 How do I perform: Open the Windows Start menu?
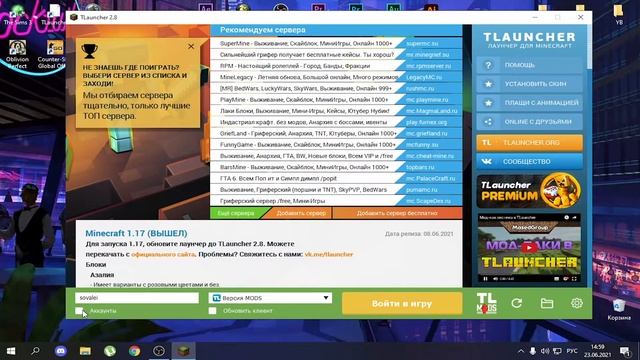click(11, 351)
